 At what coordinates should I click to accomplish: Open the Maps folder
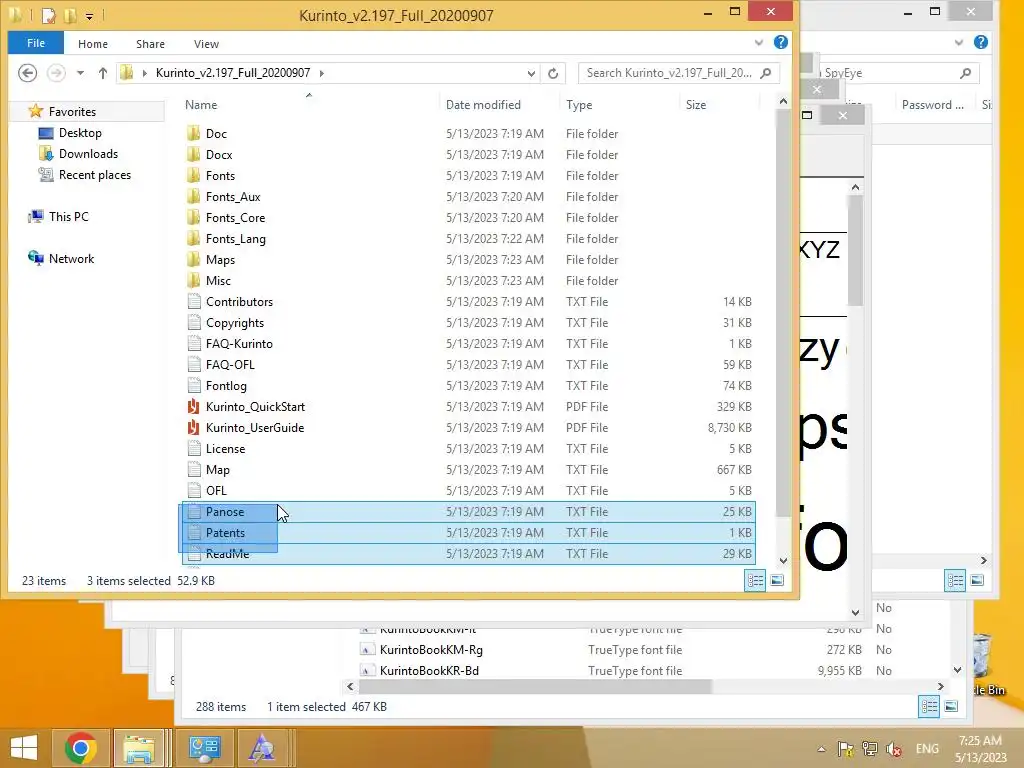220,260
